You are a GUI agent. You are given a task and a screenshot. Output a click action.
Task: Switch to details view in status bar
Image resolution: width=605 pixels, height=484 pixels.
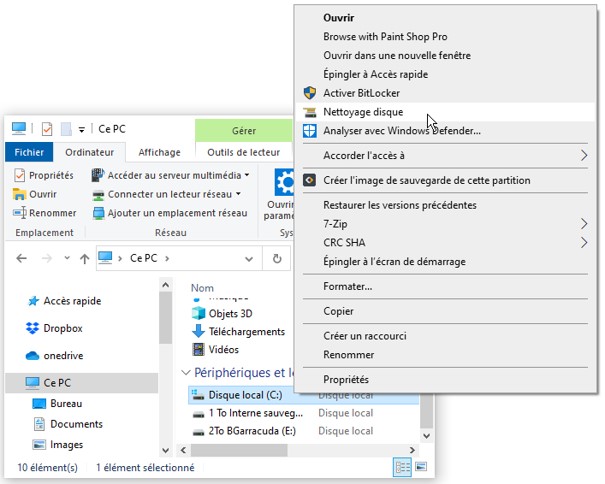tap(402, 467)
